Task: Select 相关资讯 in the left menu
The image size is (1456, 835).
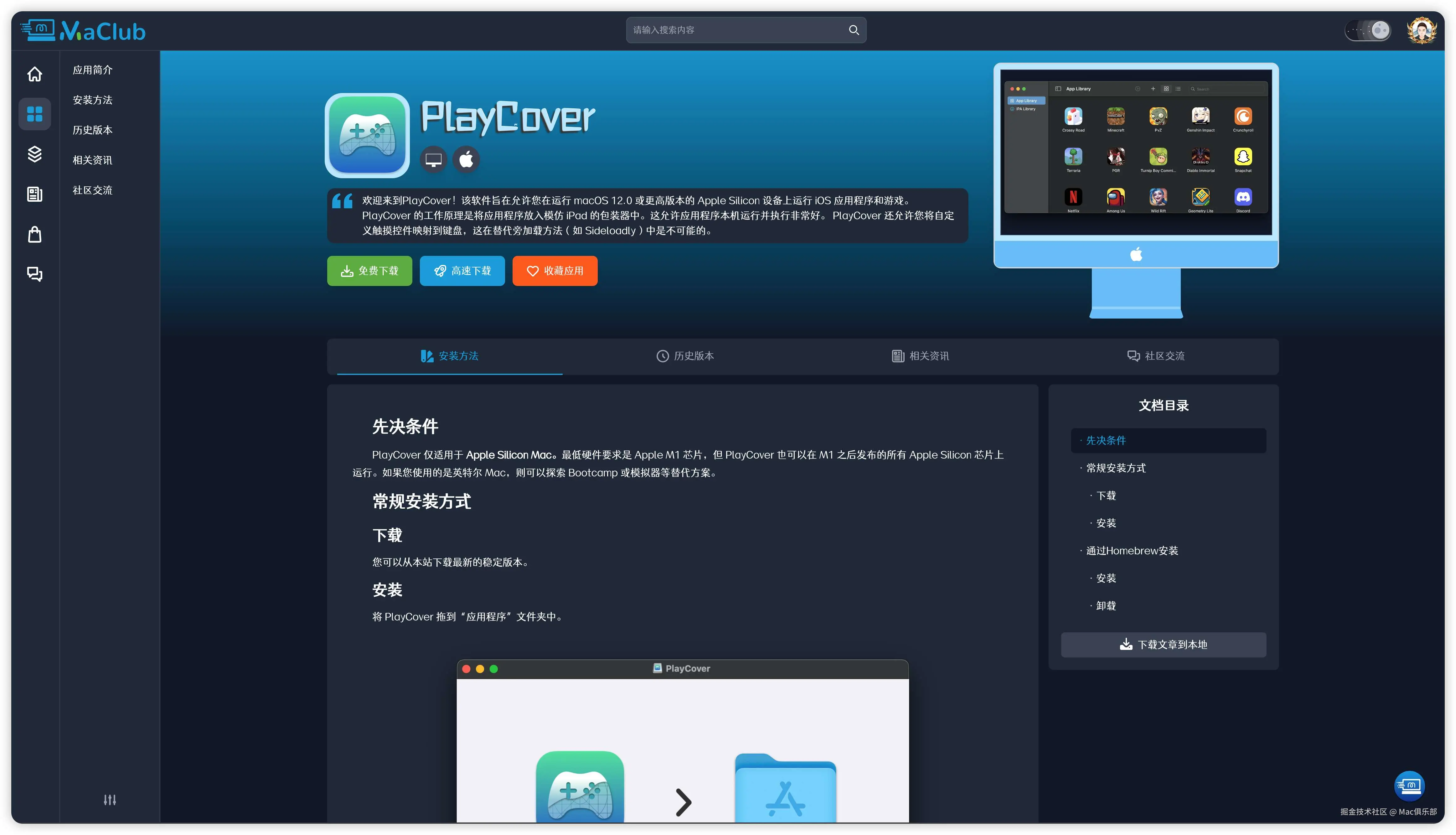Action: [x=92, y=159]
